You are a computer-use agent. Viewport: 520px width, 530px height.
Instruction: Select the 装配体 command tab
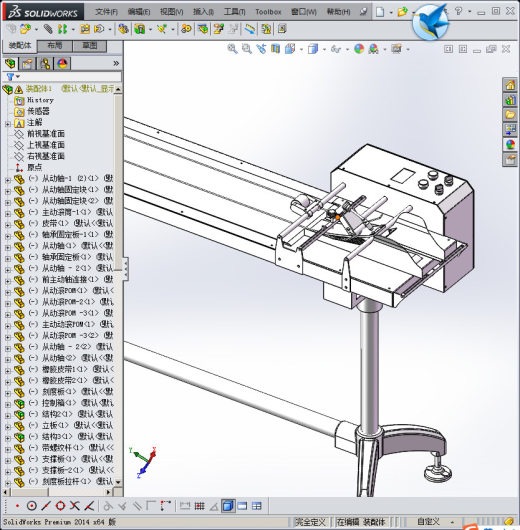tap(20, 45)
